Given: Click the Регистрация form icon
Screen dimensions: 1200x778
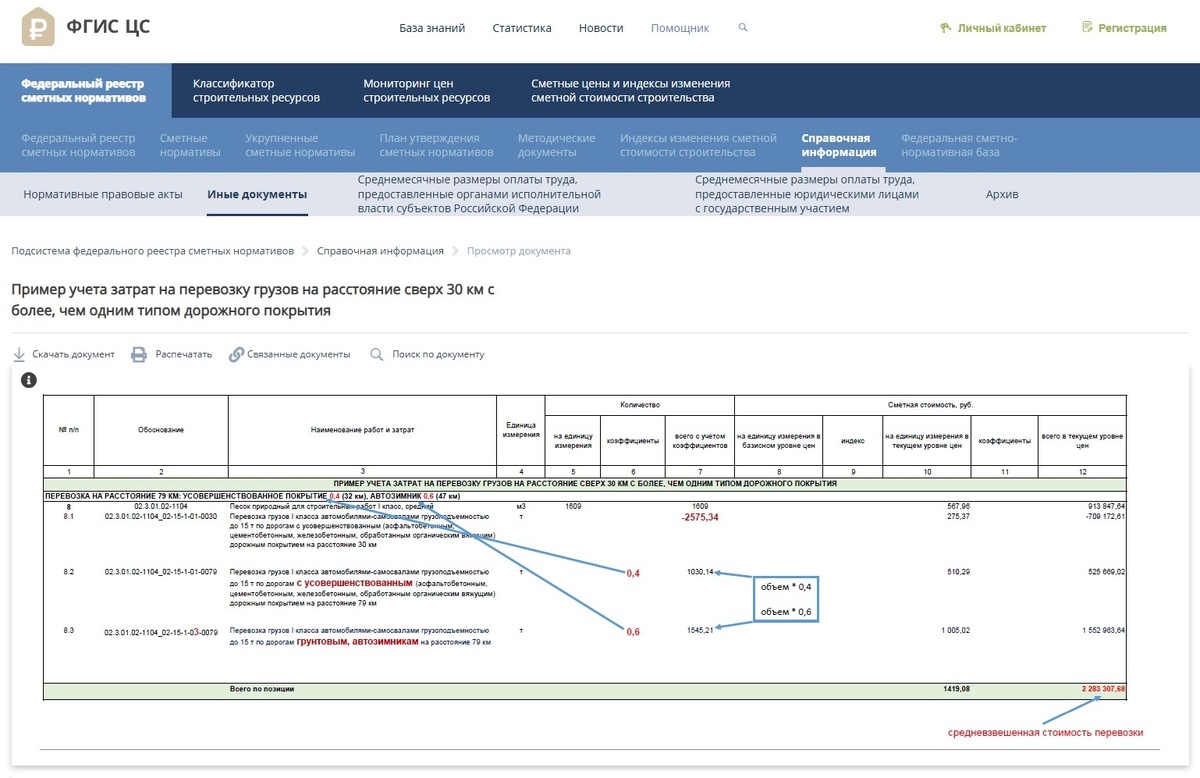Looking at the screenshot, I should (x=1087, y=28).
